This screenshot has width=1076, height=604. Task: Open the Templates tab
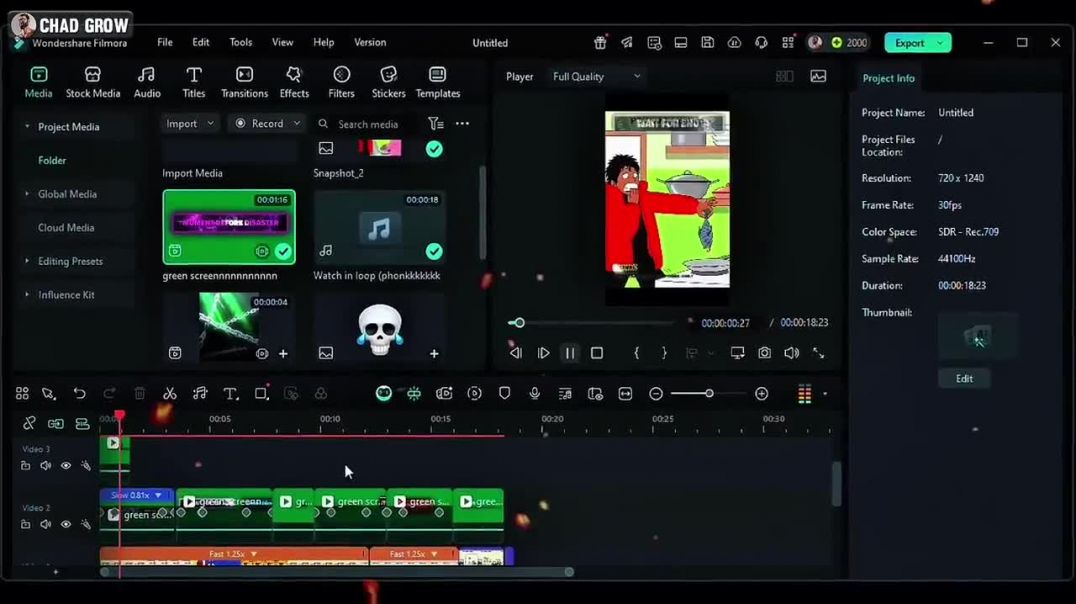(438, 82)
